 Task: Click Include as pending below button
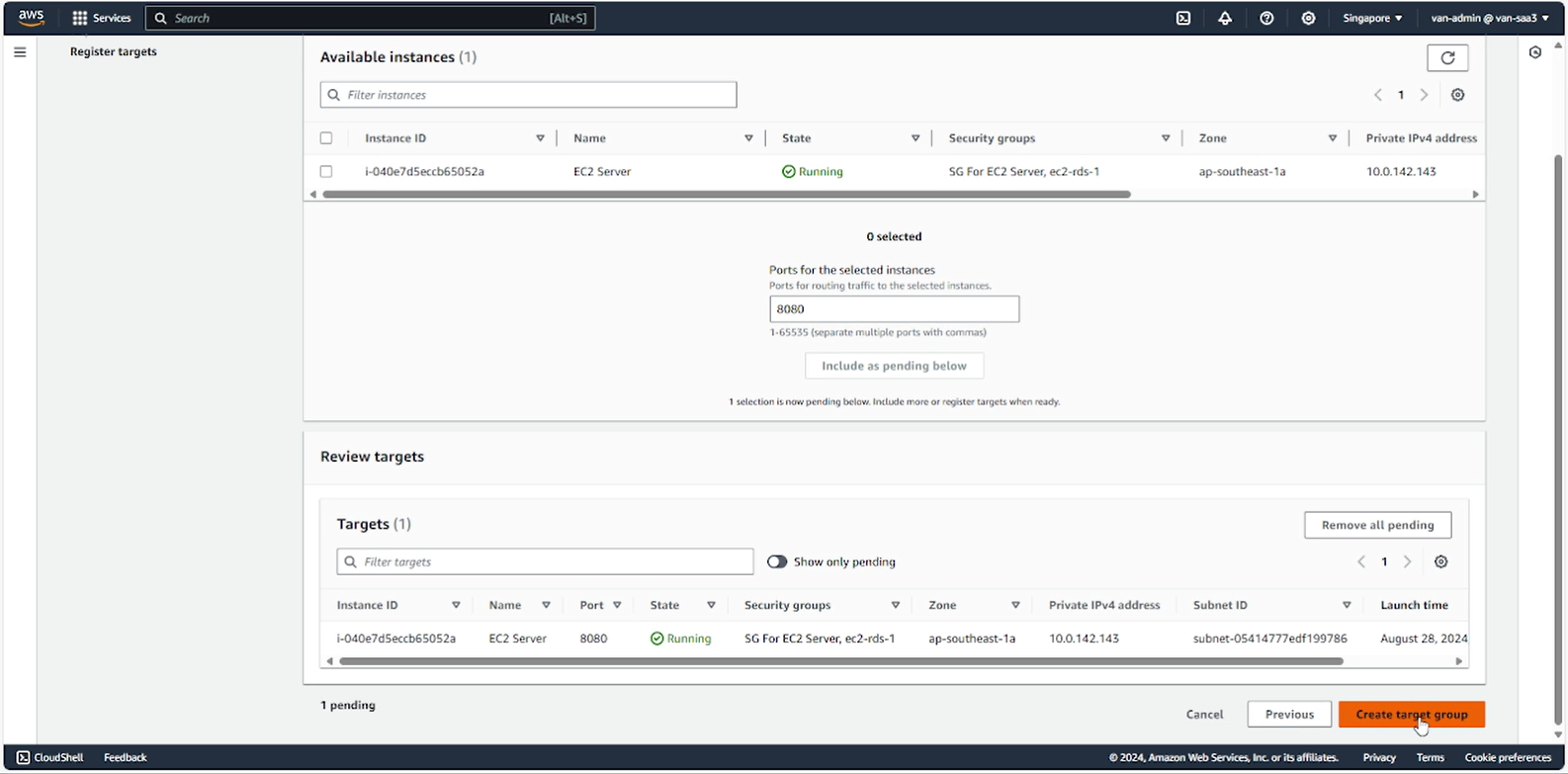[x=894, y=366]
